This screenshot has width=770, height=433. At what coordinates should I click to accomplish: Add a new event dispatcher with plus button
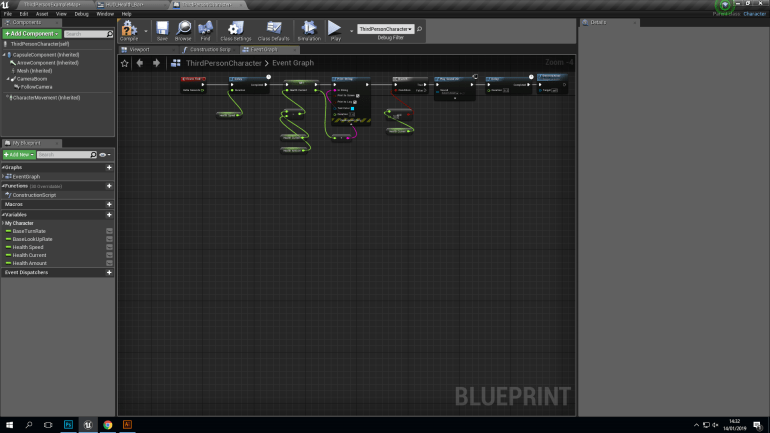click(109, 272)
